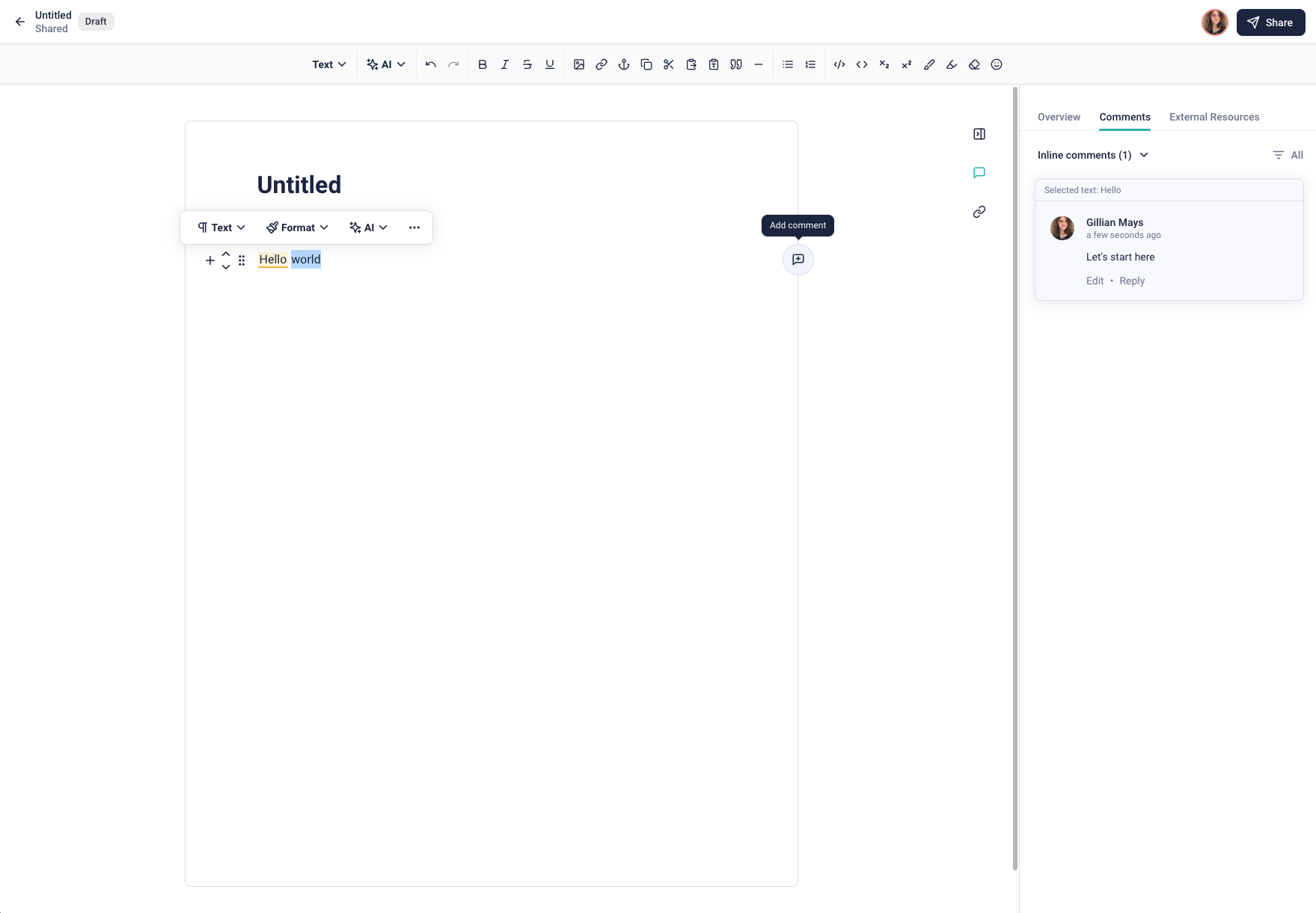Open the user avatar menu

1215,22
